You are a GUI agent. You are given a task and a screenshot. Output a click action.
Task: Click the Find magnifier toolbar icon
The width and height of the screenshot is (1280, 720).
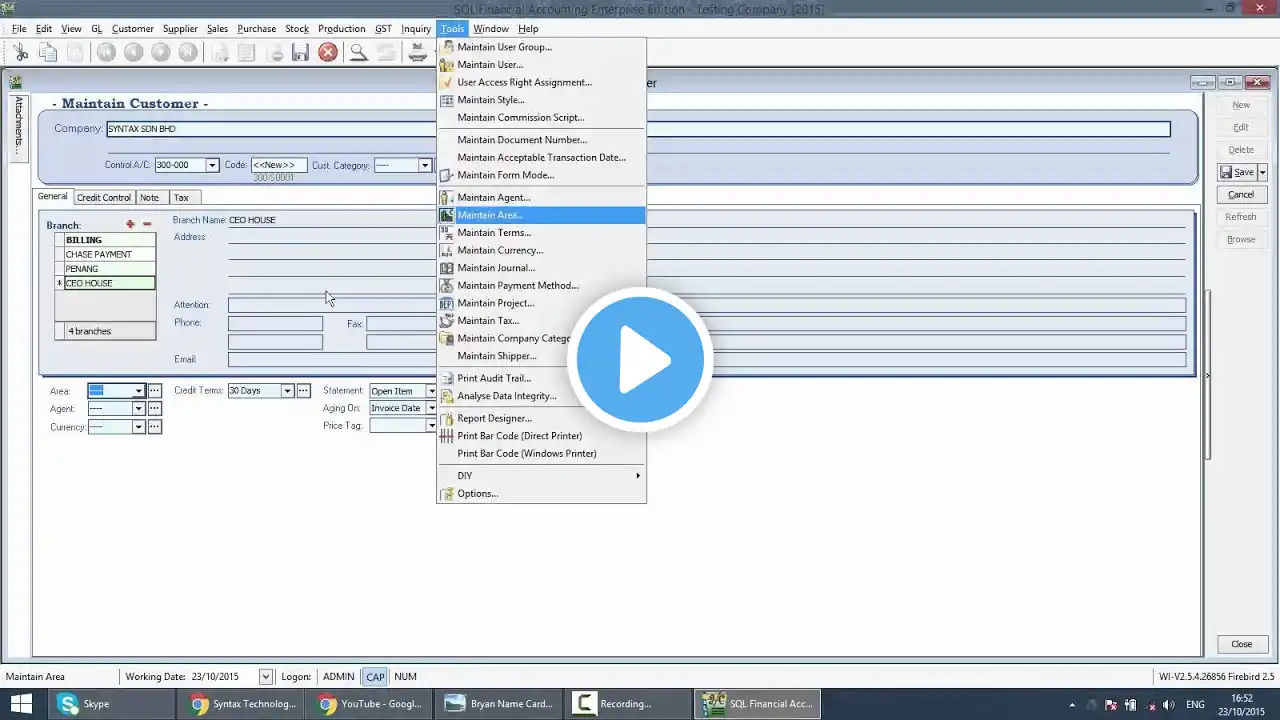357,52
